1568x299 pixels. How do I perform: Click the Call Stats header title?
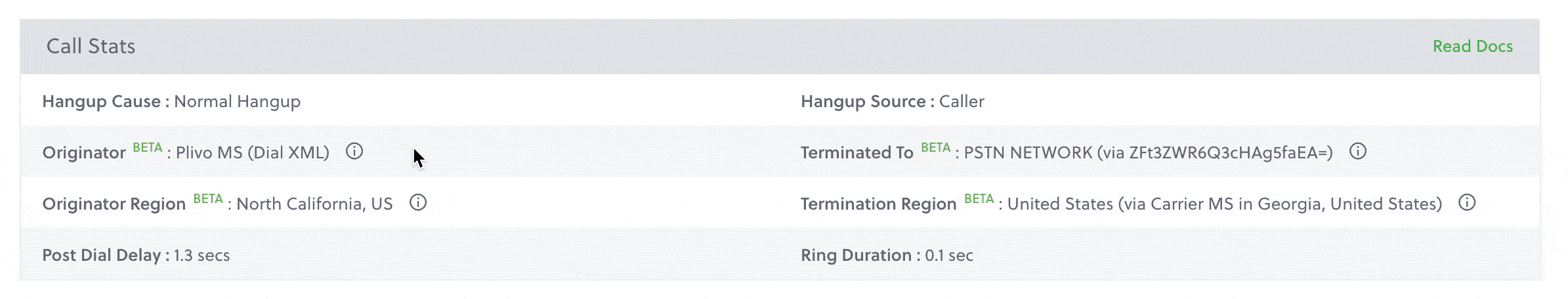(x=91, y=47)
